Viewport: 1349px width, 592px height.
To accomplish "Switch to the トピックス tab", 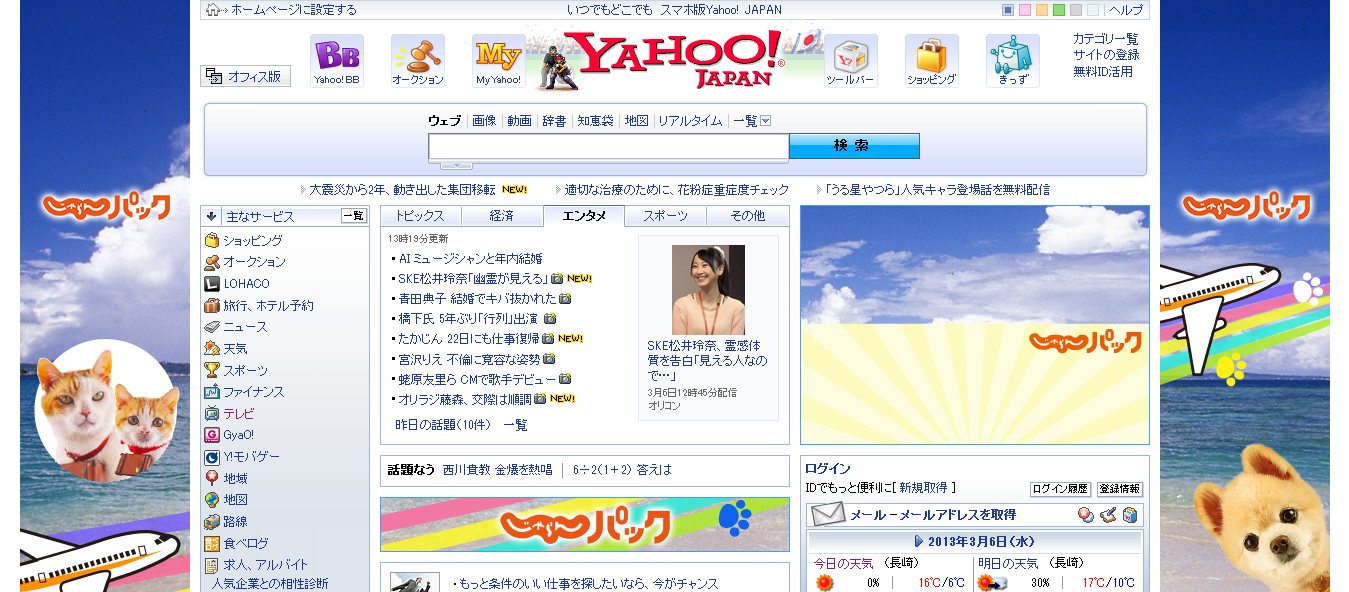I will click(x=420, y=216).
